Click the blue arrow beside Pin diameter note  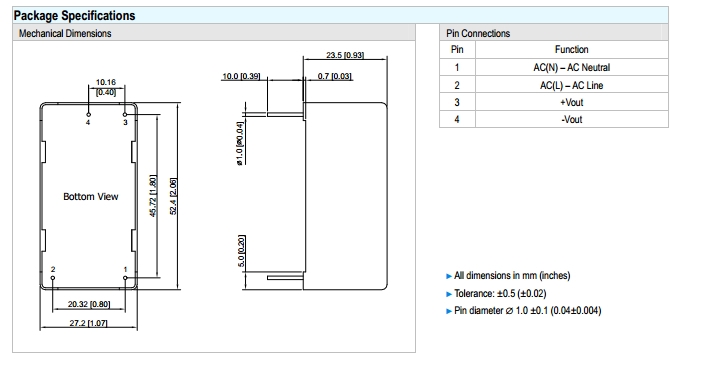coord(449,311)
